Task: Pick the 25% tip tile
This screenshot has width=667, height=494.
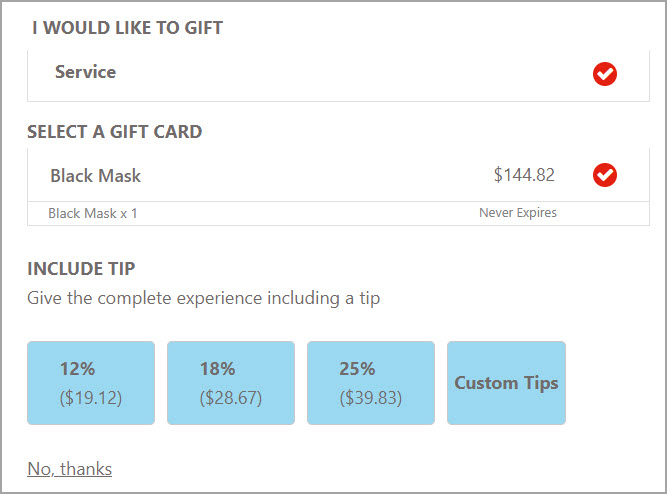Action: point(371,383)
